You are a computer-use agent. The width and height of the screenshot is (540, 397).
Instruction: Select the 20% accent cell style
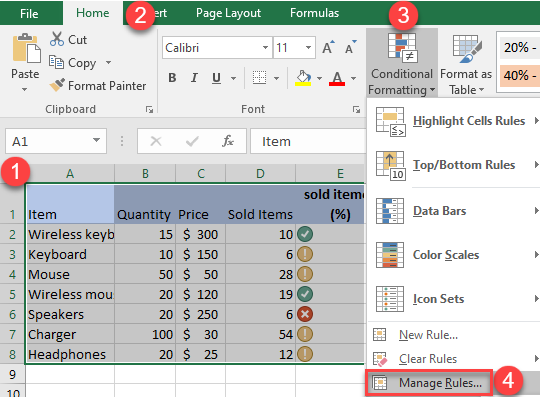(x=519, y=47)
